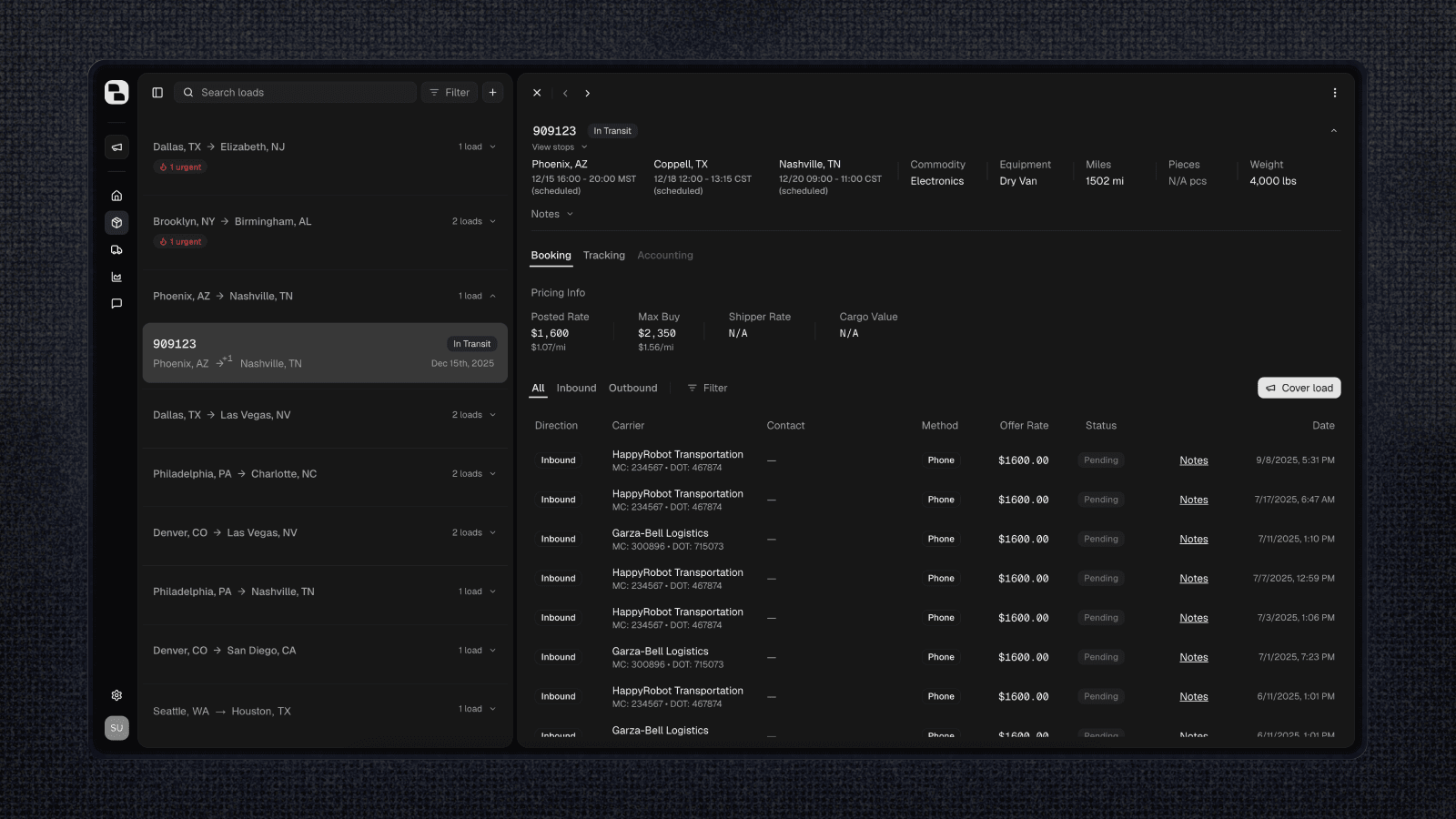Open Notes for 9/8/2025 offer
Viewport: 1456px width, 819px height.
[x=1194, y=460]
